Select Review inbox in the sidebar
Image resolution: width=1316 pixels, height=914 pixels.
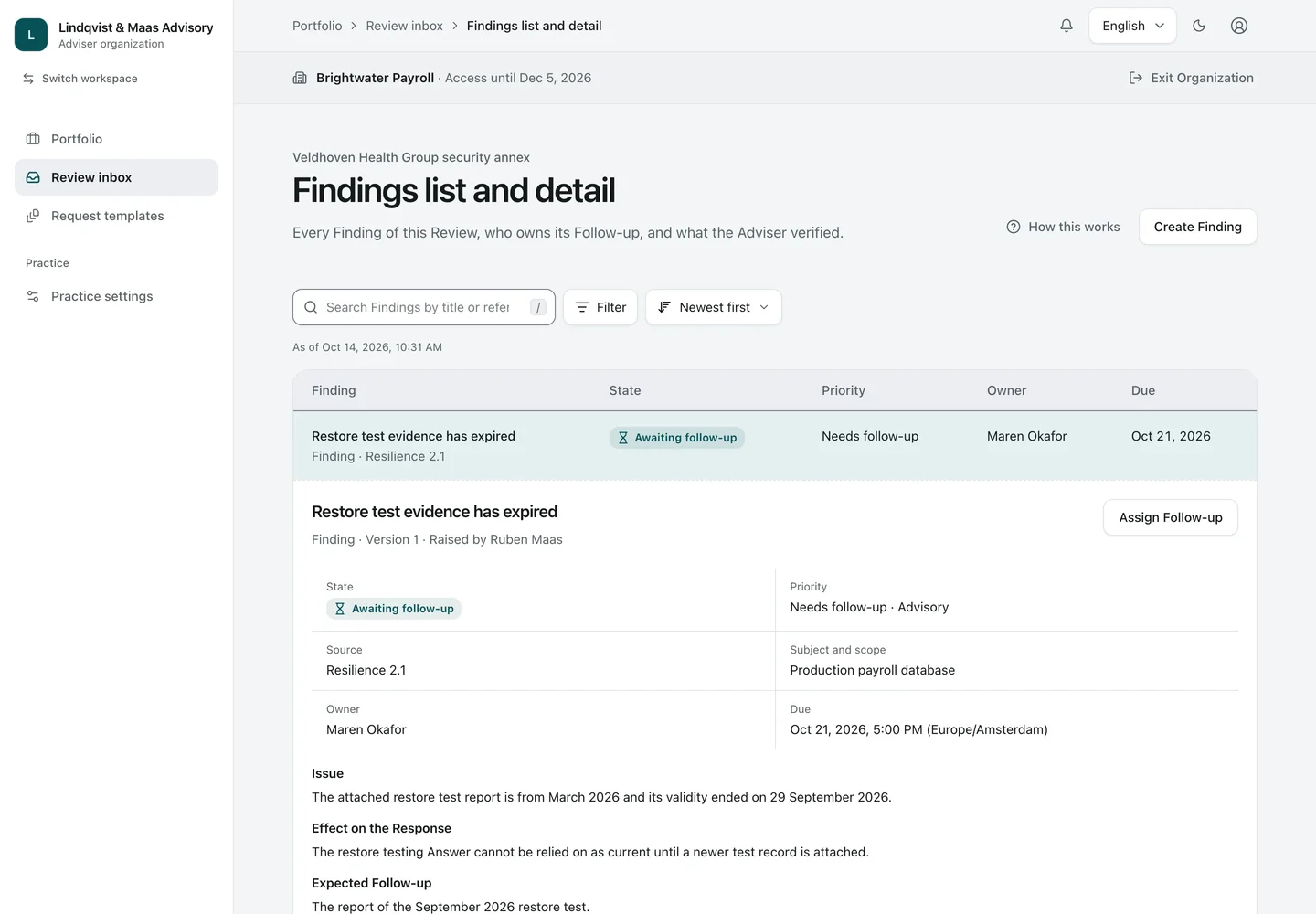click(x=116, y=177)
